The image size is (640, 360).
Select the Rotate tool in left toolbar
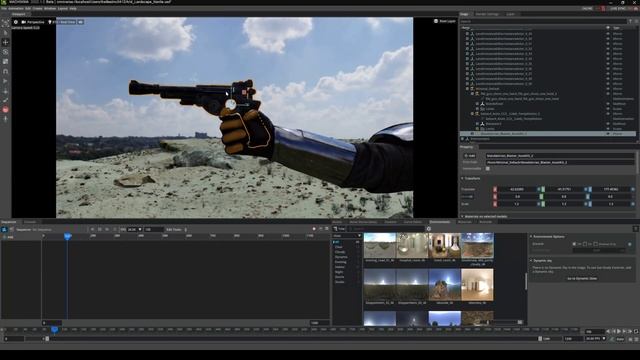[5, 52]
